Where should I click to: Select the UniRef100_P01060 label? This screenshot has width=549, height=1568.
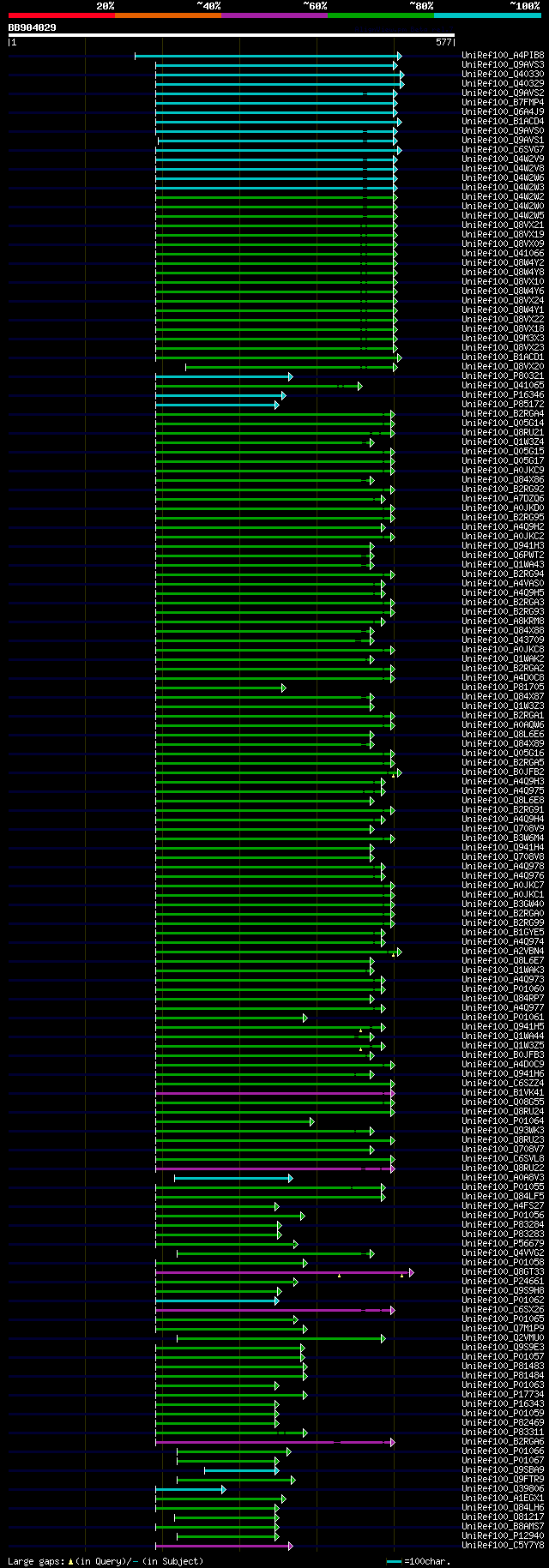[503, 989]
